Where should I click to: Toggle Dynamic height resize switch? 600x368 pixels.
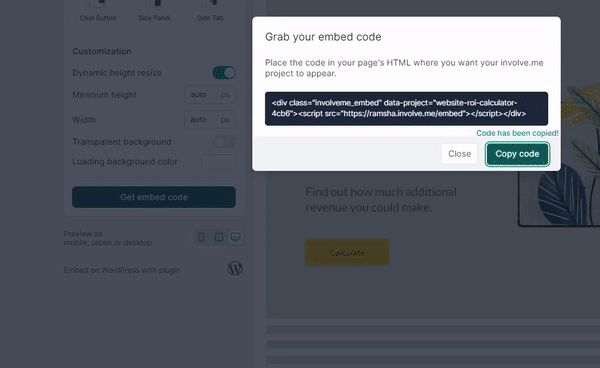tap(224, 73)
